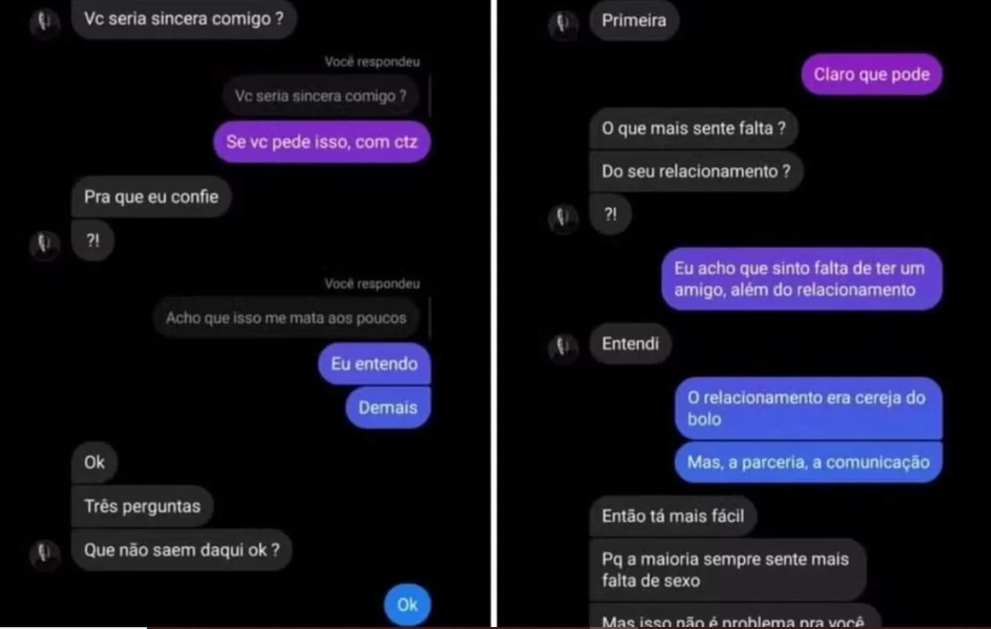The height and width of the screenshot is (629, 991).
Task: Select the 'Claro que pode' purple bubble
Action: 872,75
